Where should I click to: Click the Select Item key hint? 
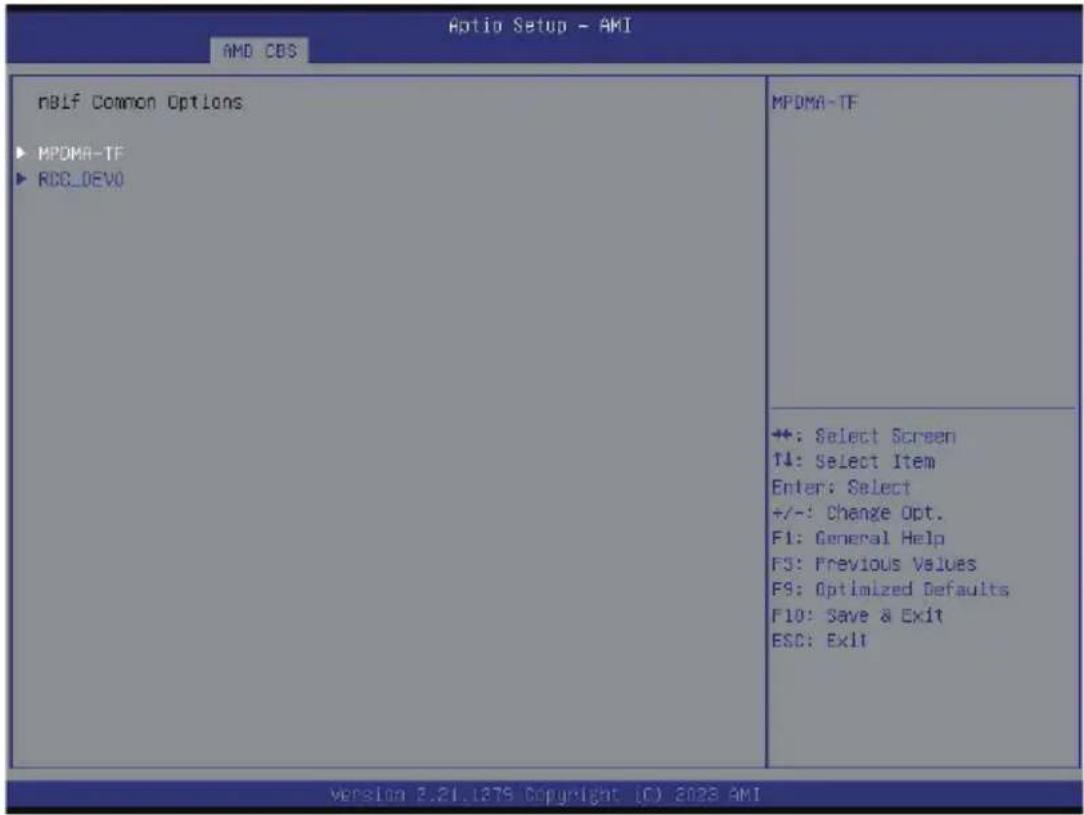[854, 461]
